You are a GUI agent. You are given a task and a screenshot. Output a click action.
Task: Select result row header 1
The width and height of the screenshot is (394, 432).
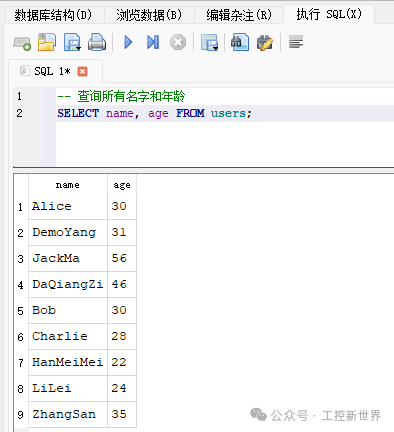[x=21, y=207]
